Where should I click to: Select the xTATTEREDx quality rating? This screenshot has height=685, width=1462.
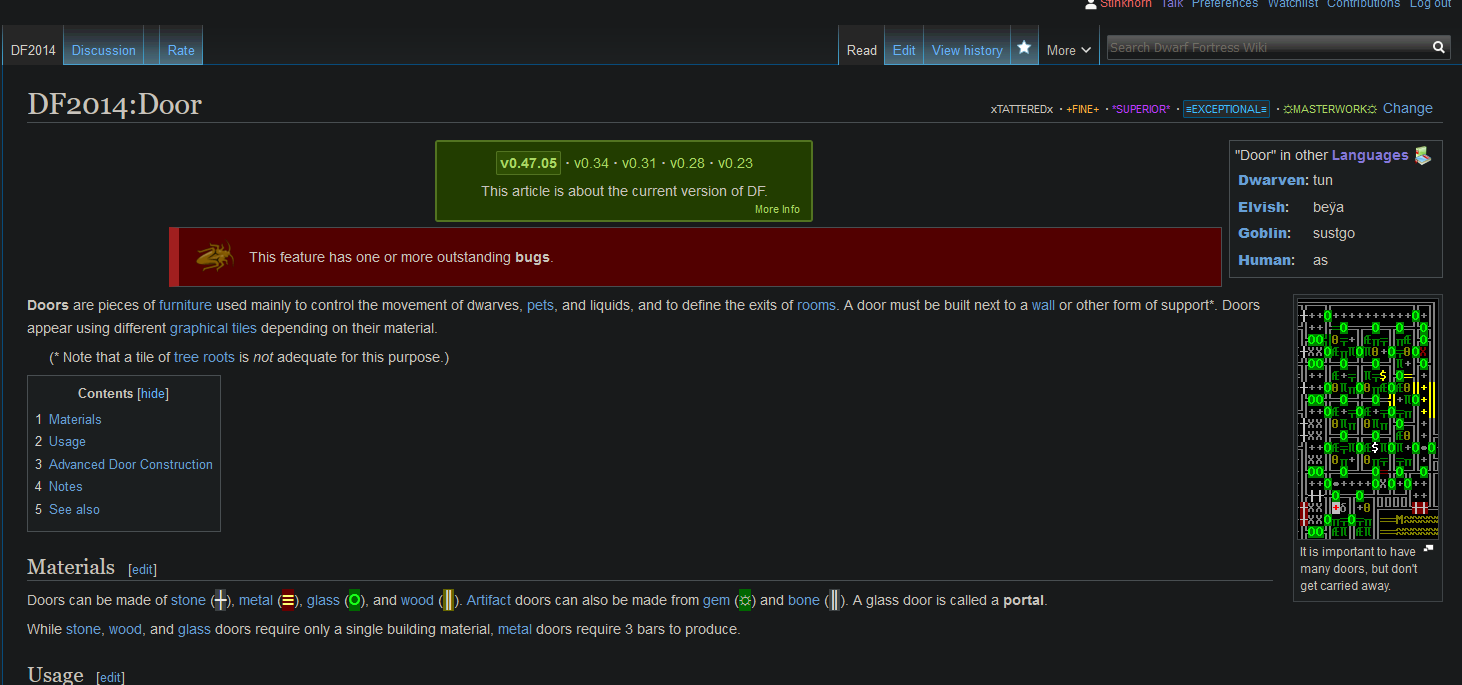tap(1022, 109)
